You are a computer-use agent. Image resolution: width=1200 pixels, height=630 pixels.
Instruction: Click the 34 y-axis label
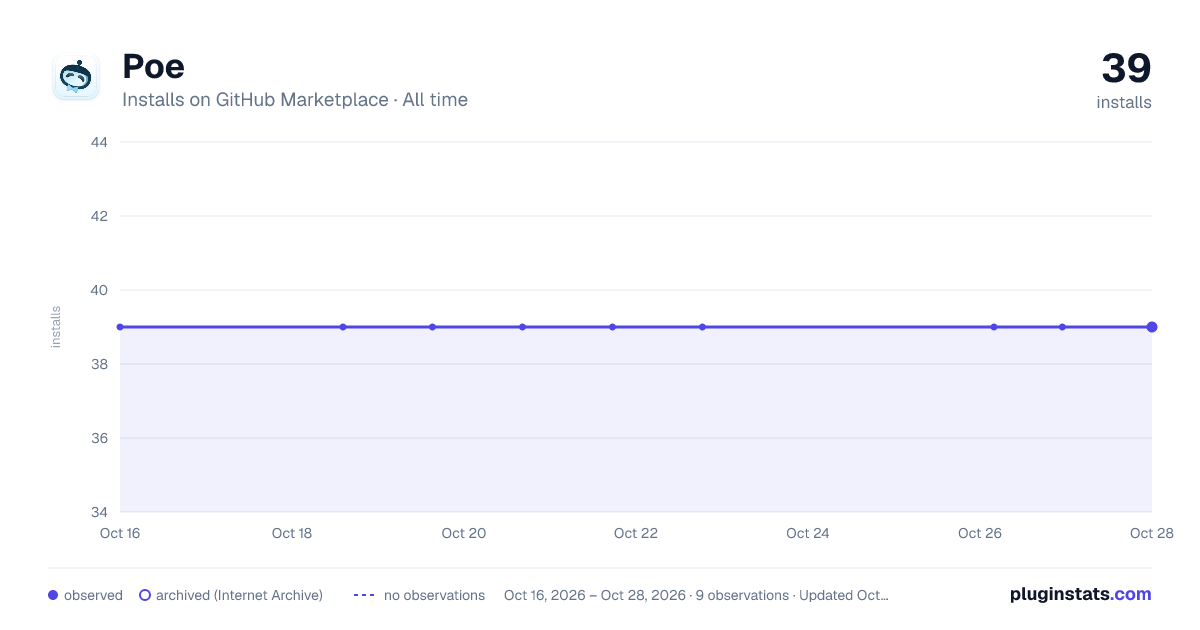tap(99, 512)
